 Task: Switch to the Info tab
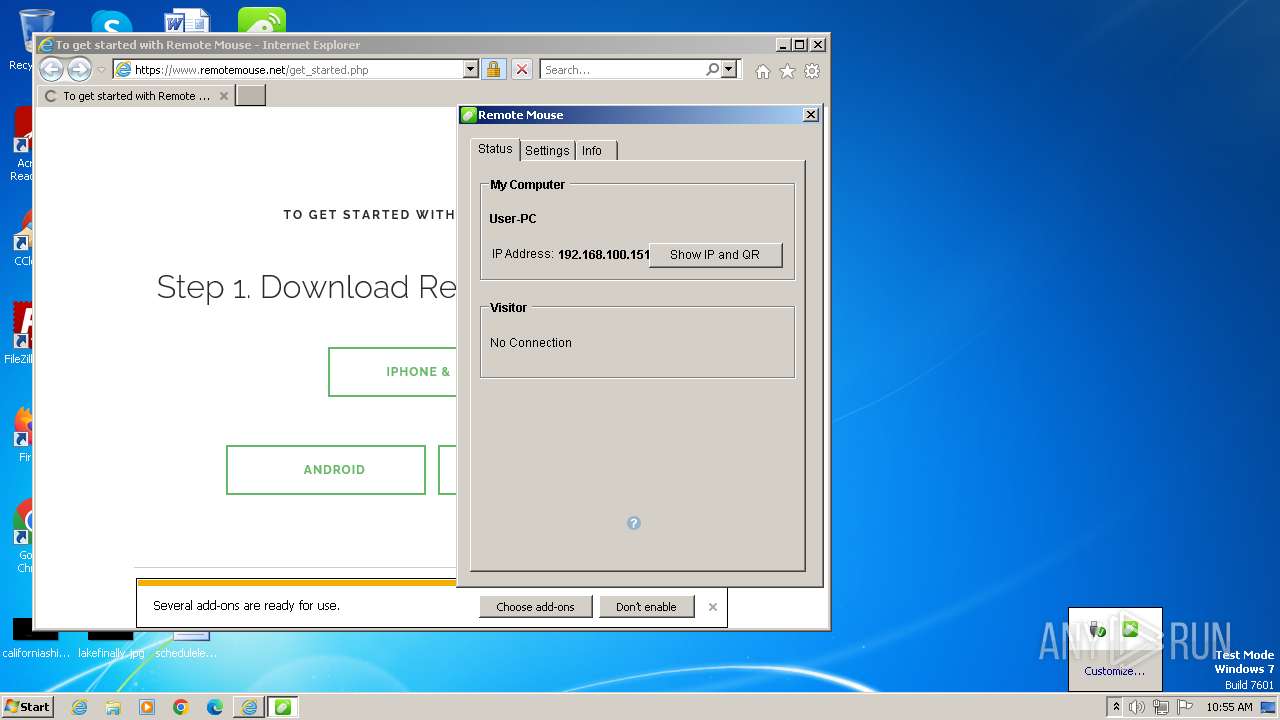point(592,150)
